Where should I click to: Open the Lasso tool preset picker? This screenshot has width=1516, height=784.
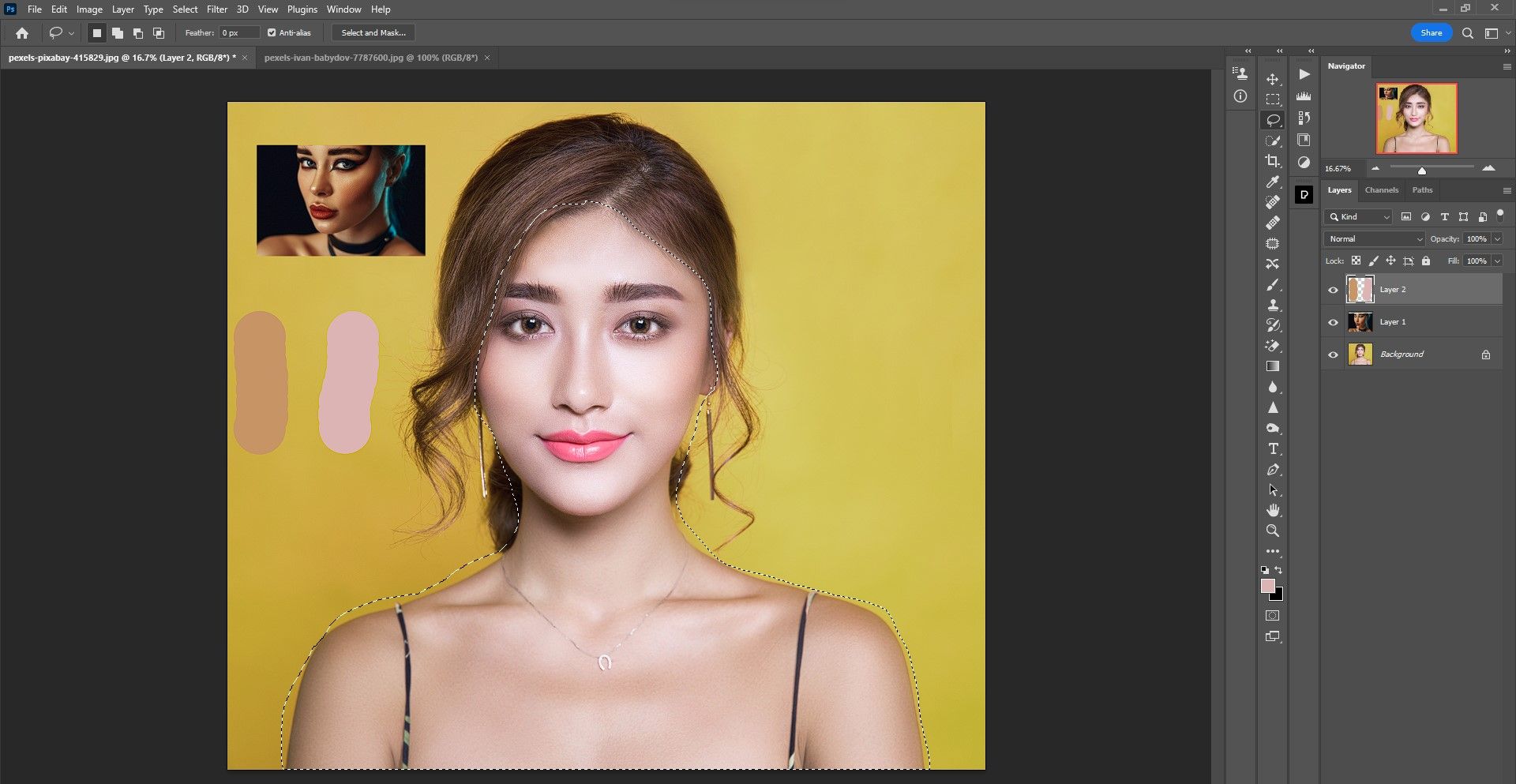click(x=60, y=32)
